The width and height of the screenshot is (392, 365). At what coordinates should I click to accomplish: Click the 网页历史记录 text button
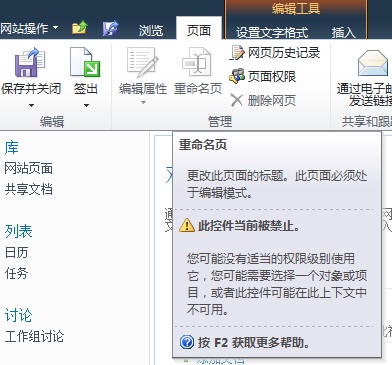(x=284, y=53)
